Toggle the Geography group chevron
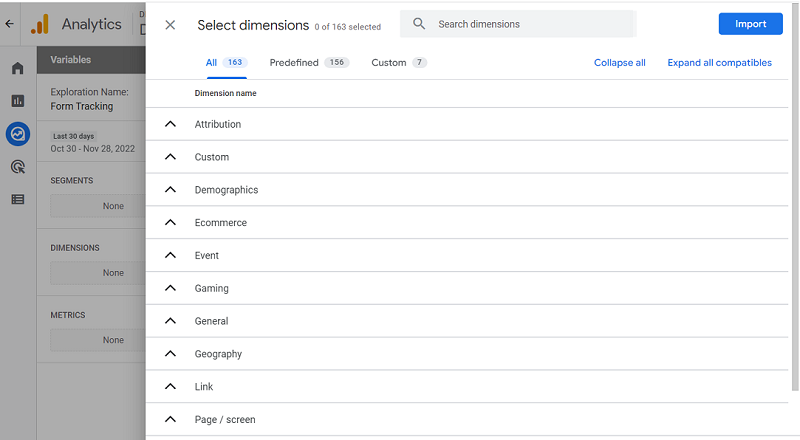This screenshot has height=440, width=800. click(171, 354)
